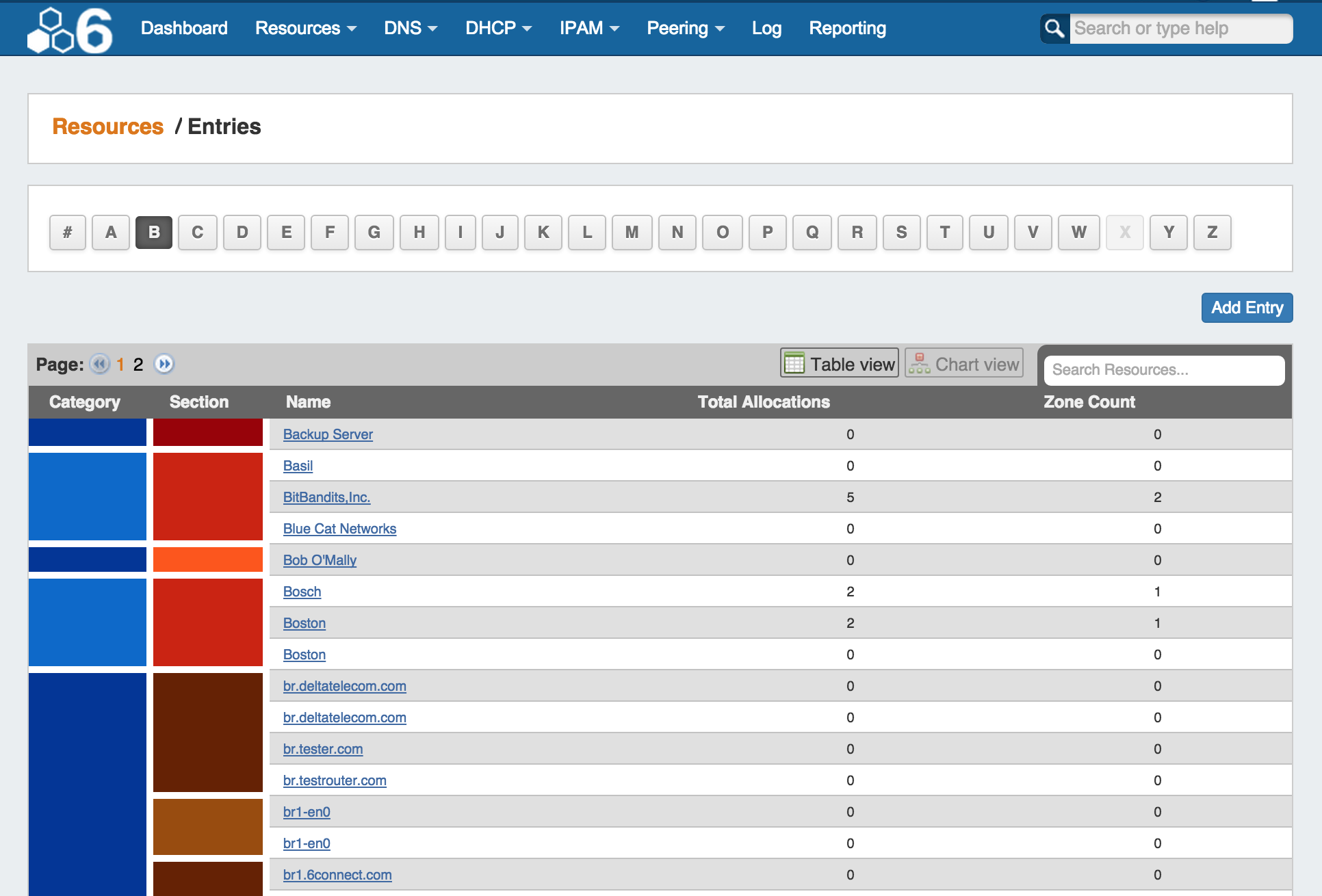Image resolution: width=1322 pixels, height=896 pixels.
Task: Go to first page arrow icon
Action: click(x=100, y=364)
